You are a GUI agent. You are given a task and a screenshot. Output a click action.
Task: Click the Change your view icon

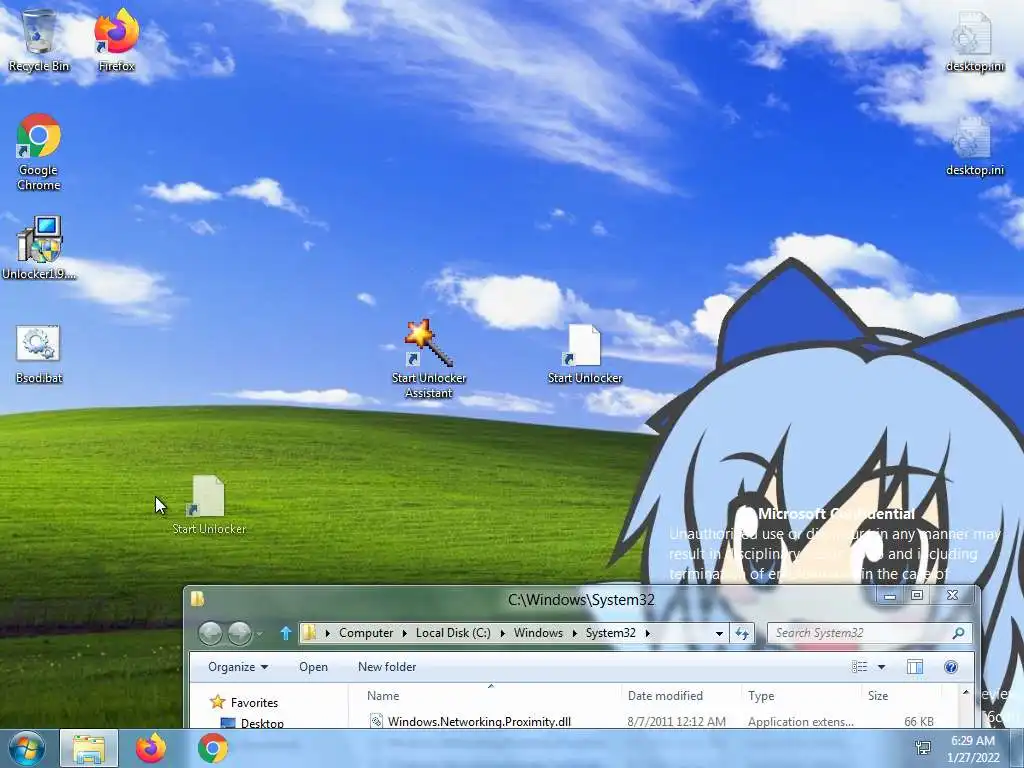[859, 667]
